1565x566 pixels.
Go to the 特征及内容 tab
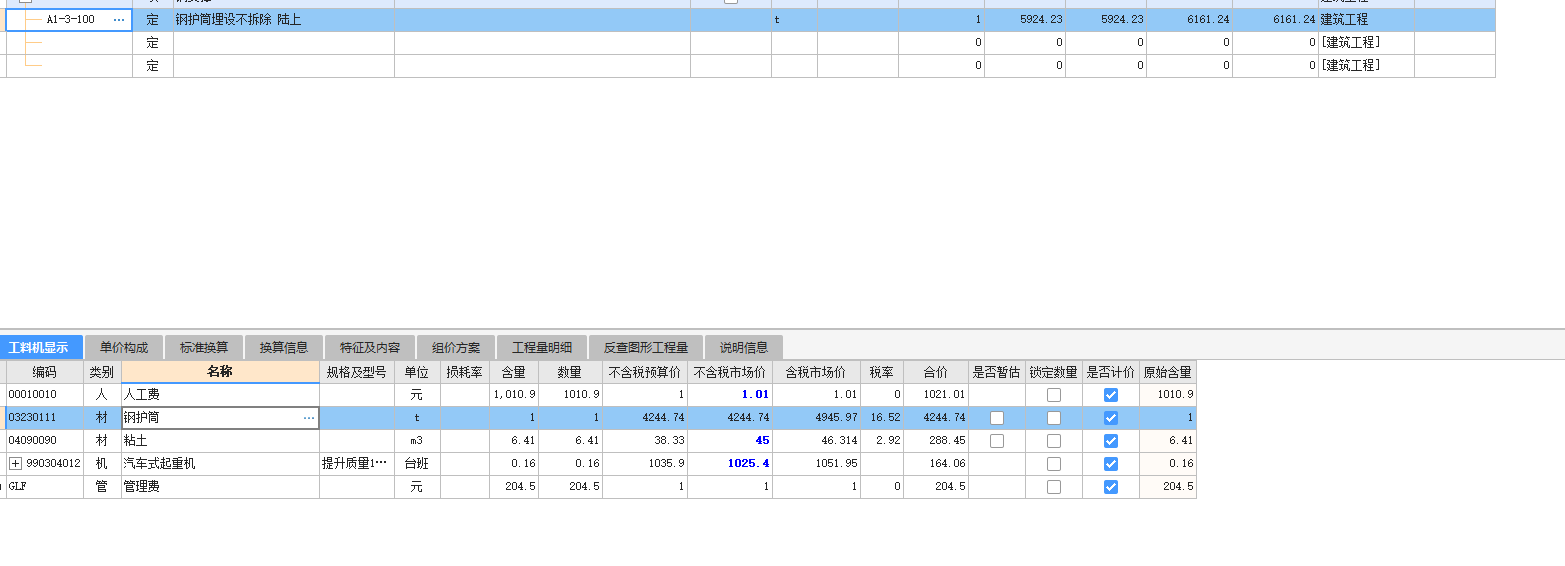point(370,348)
